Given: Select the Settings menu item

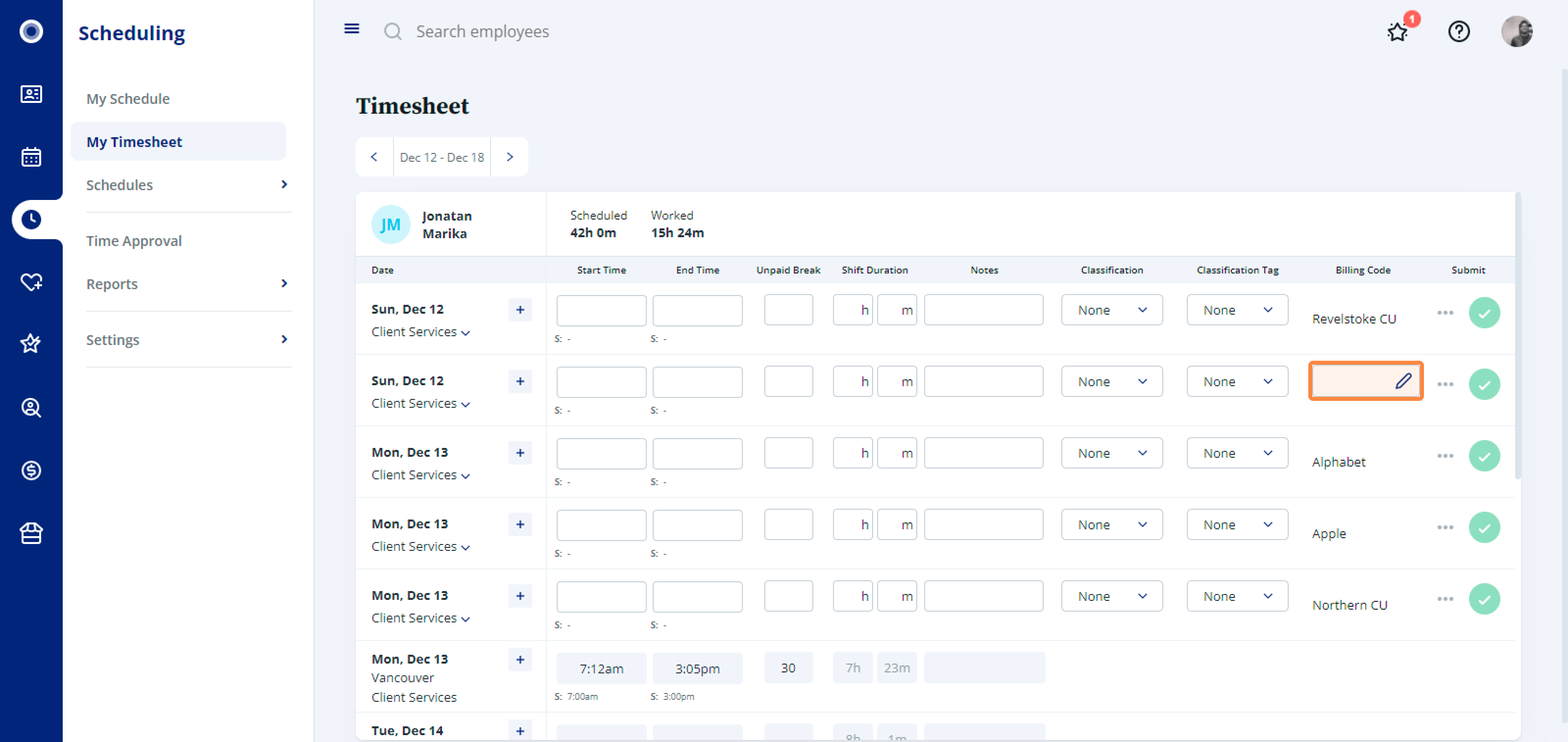Looking at the screenshot, I should [x=113, y=340].
